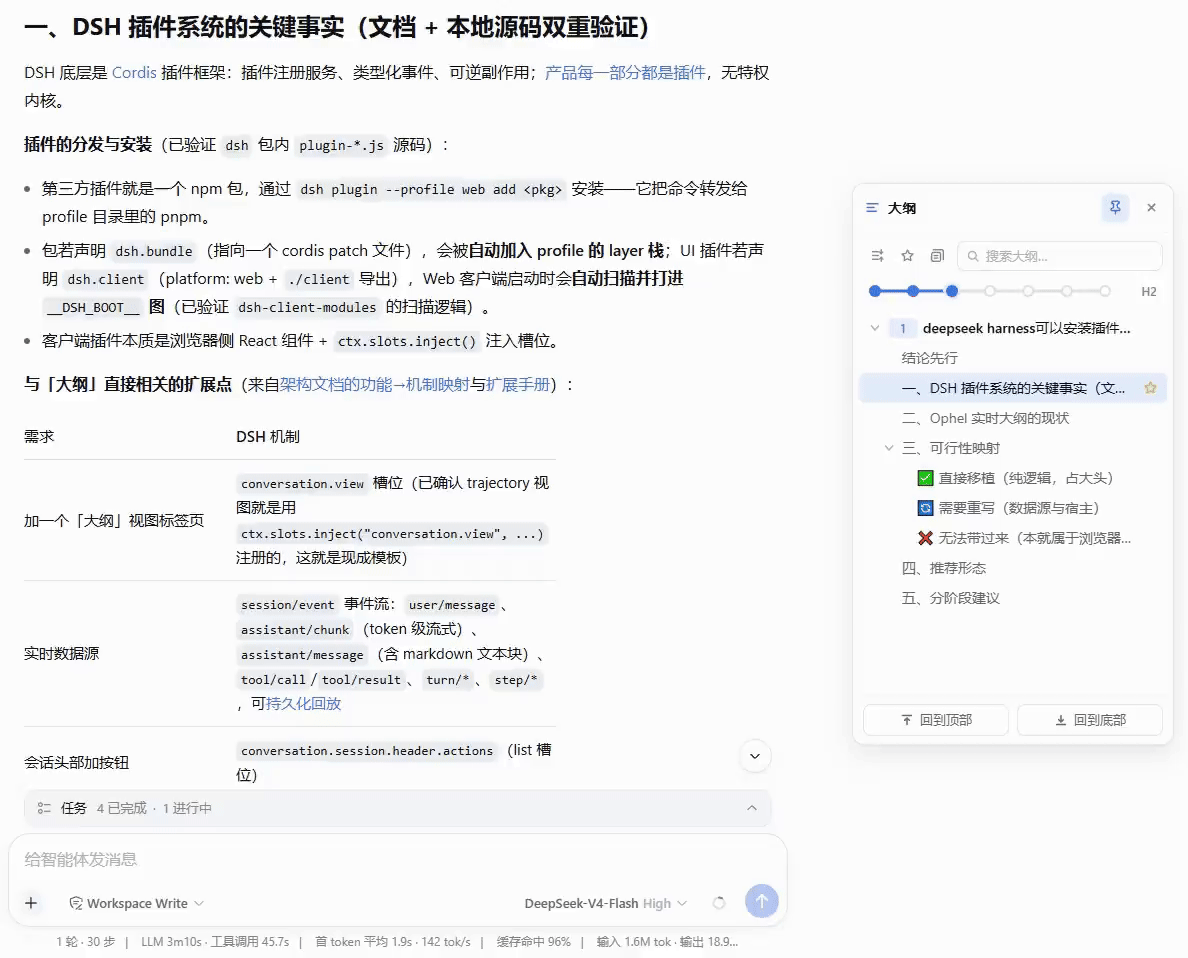Click the star favorites filter icon
Image resolution: width=1188 pixels, height=958 pixels.
coord(907,256)
